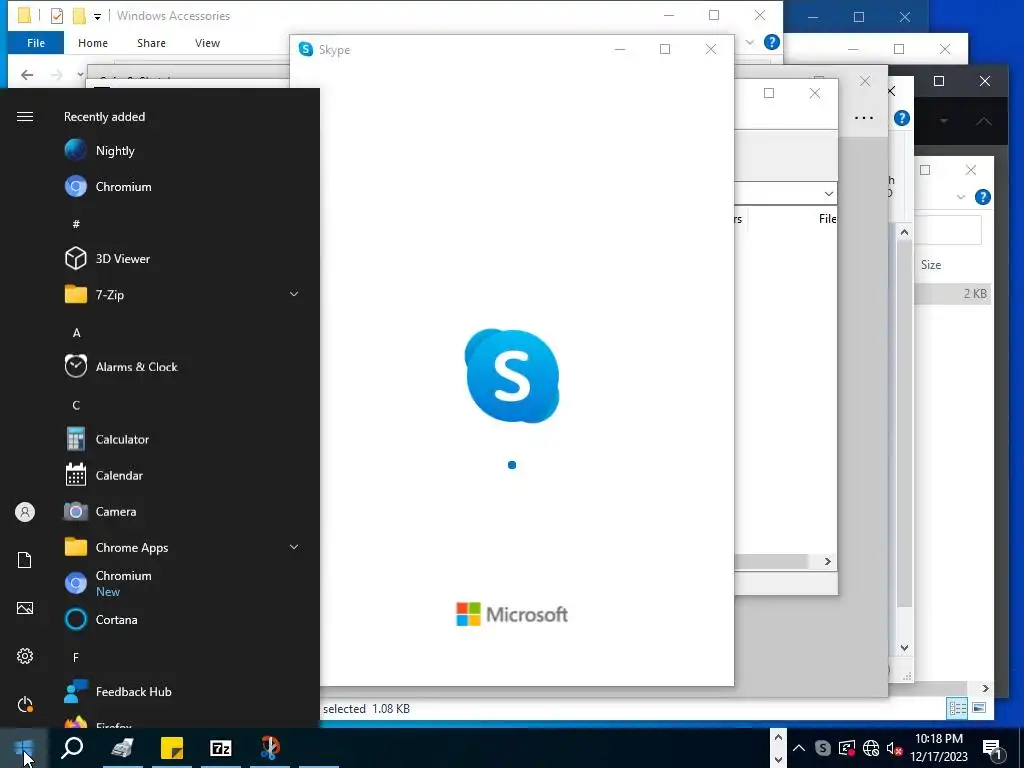Open the Calendar app
The height and width of the screenshot is (768, 1024).
(x=104, y=475)
